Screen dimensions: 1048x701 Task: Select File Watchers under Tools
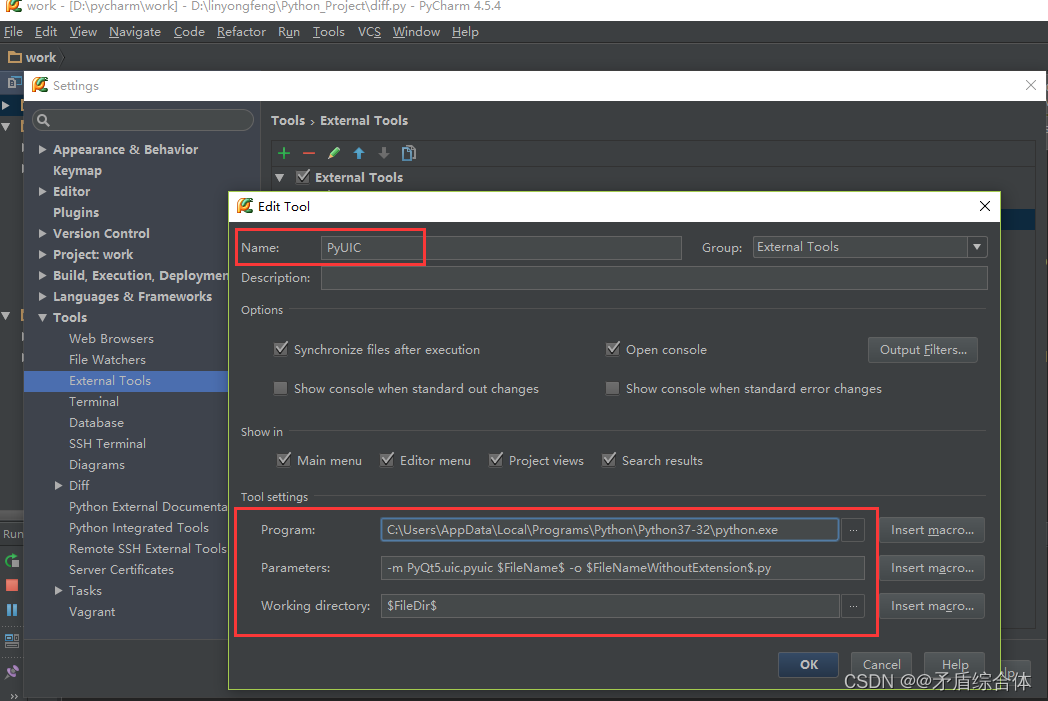tap(108, 360)
